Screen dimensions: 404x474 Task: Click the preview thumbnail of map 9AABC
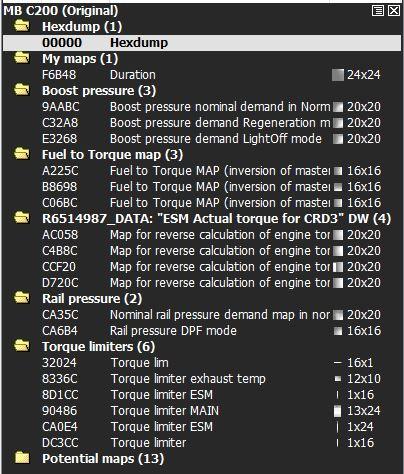pyautogui.click(x=338, y=107)
